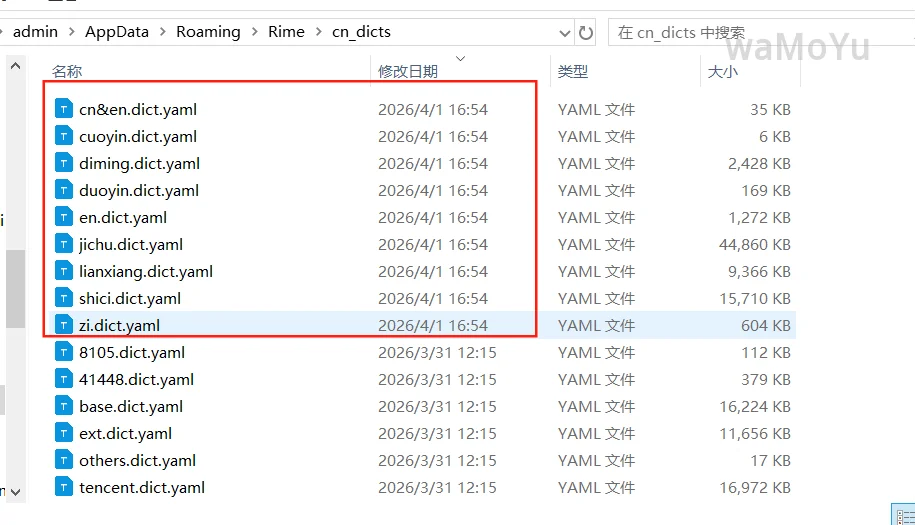Click the navigation pane scrollbar up arrow

click(x=15, y=66)
